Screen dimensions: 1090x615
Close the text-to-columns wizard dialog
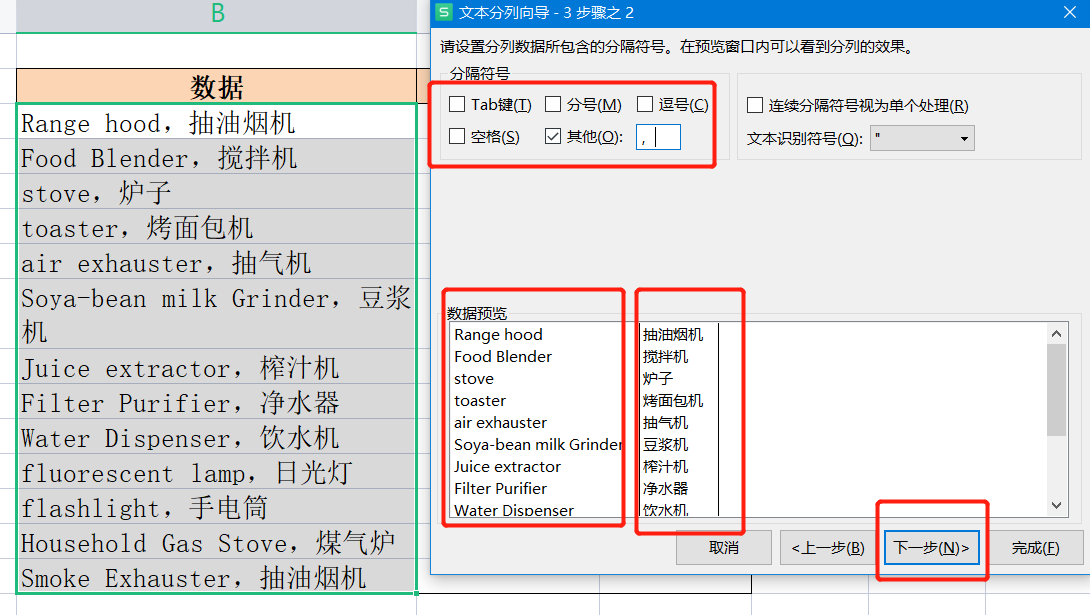tap(1070, 13)
